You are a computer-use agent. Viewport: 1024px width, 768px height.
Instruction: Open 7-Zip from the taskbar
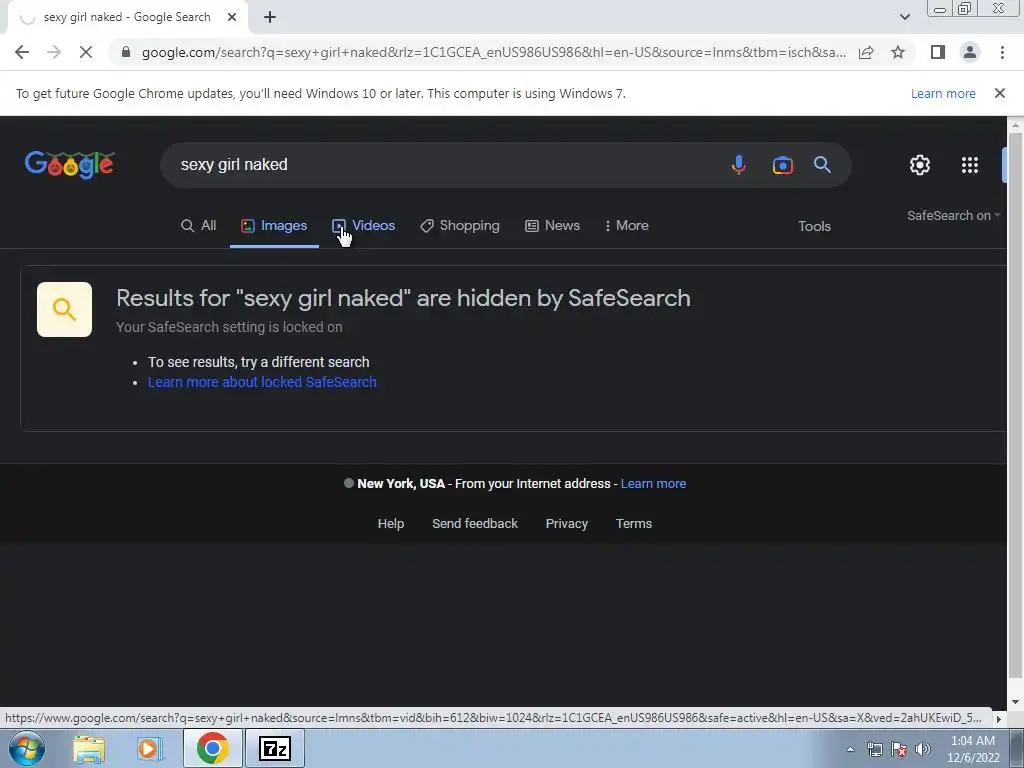tap(274, 748)
